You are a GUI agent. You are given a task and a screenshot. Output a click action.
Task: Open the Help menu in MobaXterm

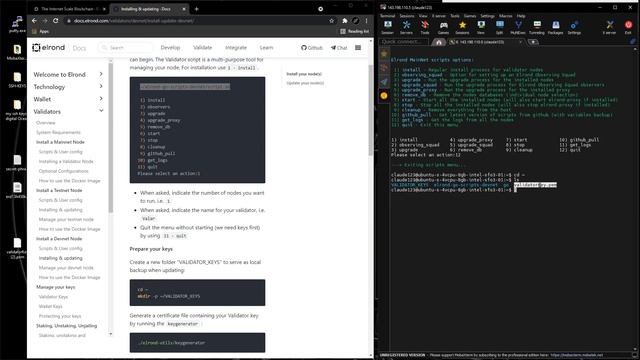click(521, 16)
